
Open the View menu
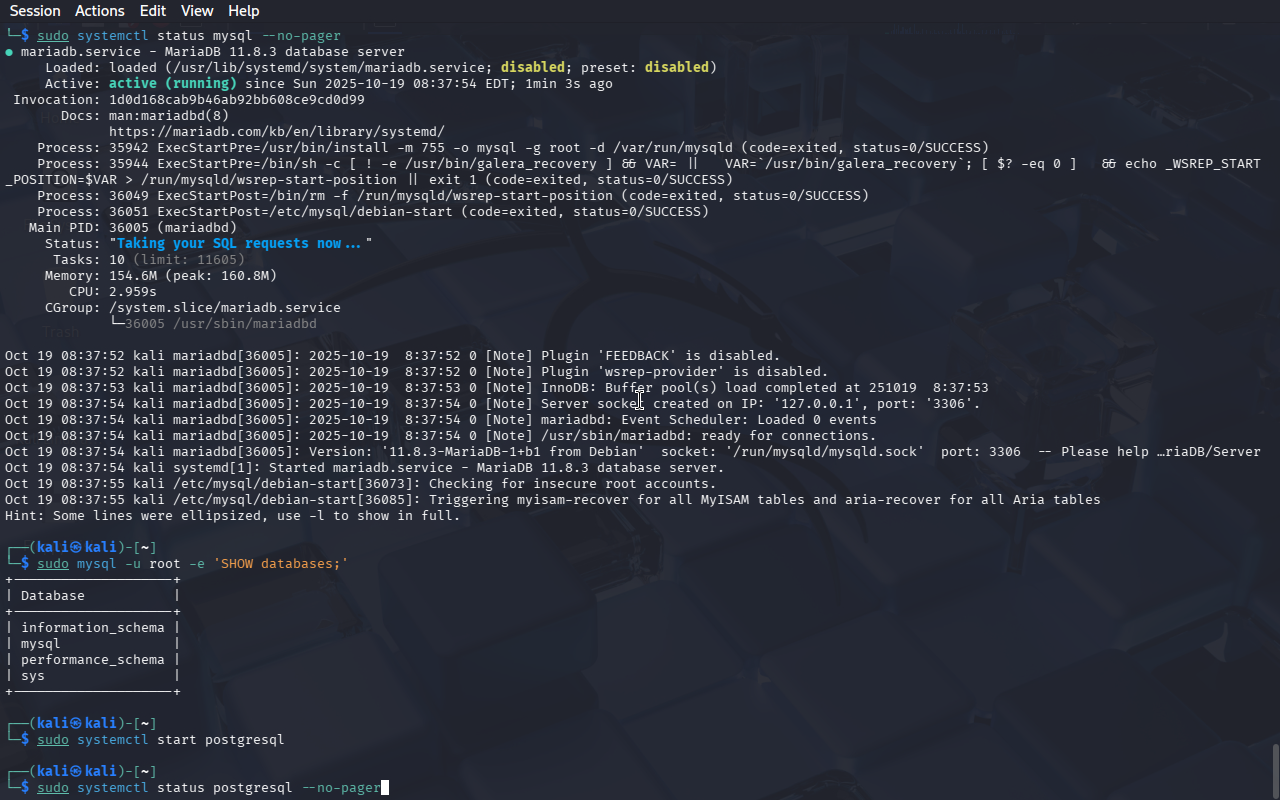tap(197, 11)
